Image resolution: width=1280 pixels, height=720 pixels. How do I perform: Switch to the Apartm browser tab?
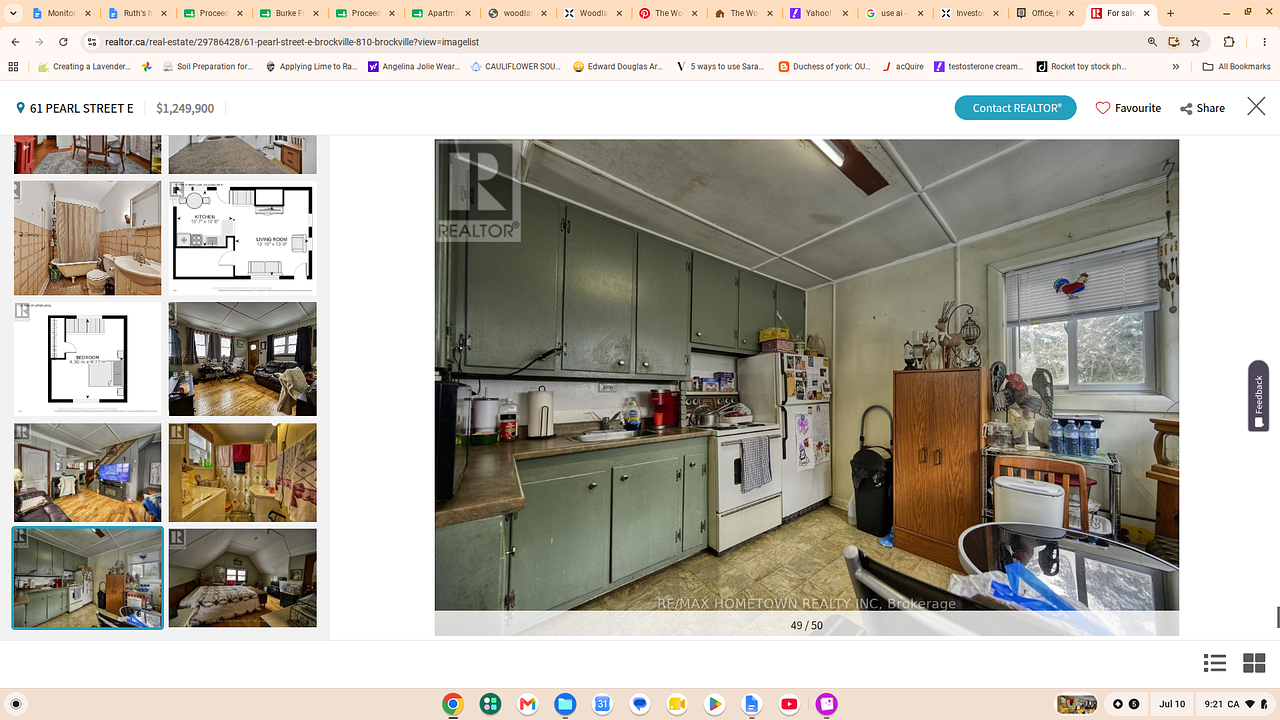[x=438, y=13]
